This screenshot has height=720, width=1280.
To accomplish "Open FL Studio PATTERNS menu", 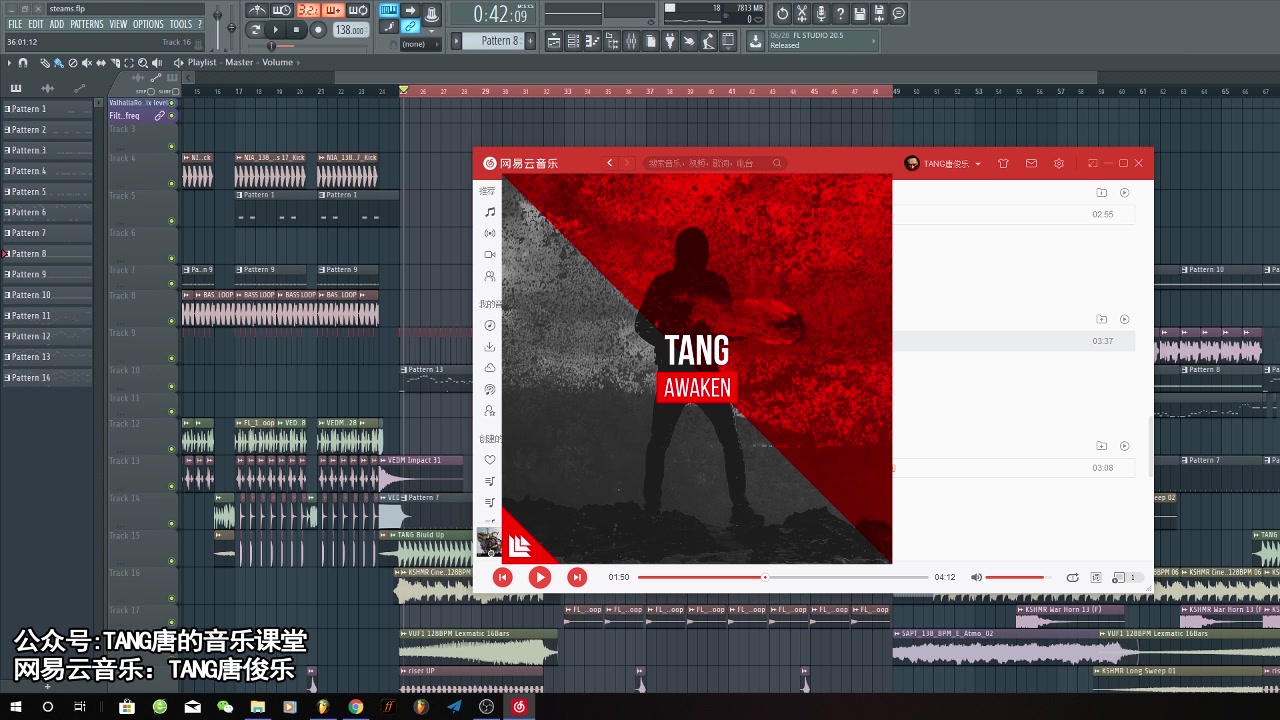I will 87,24.
